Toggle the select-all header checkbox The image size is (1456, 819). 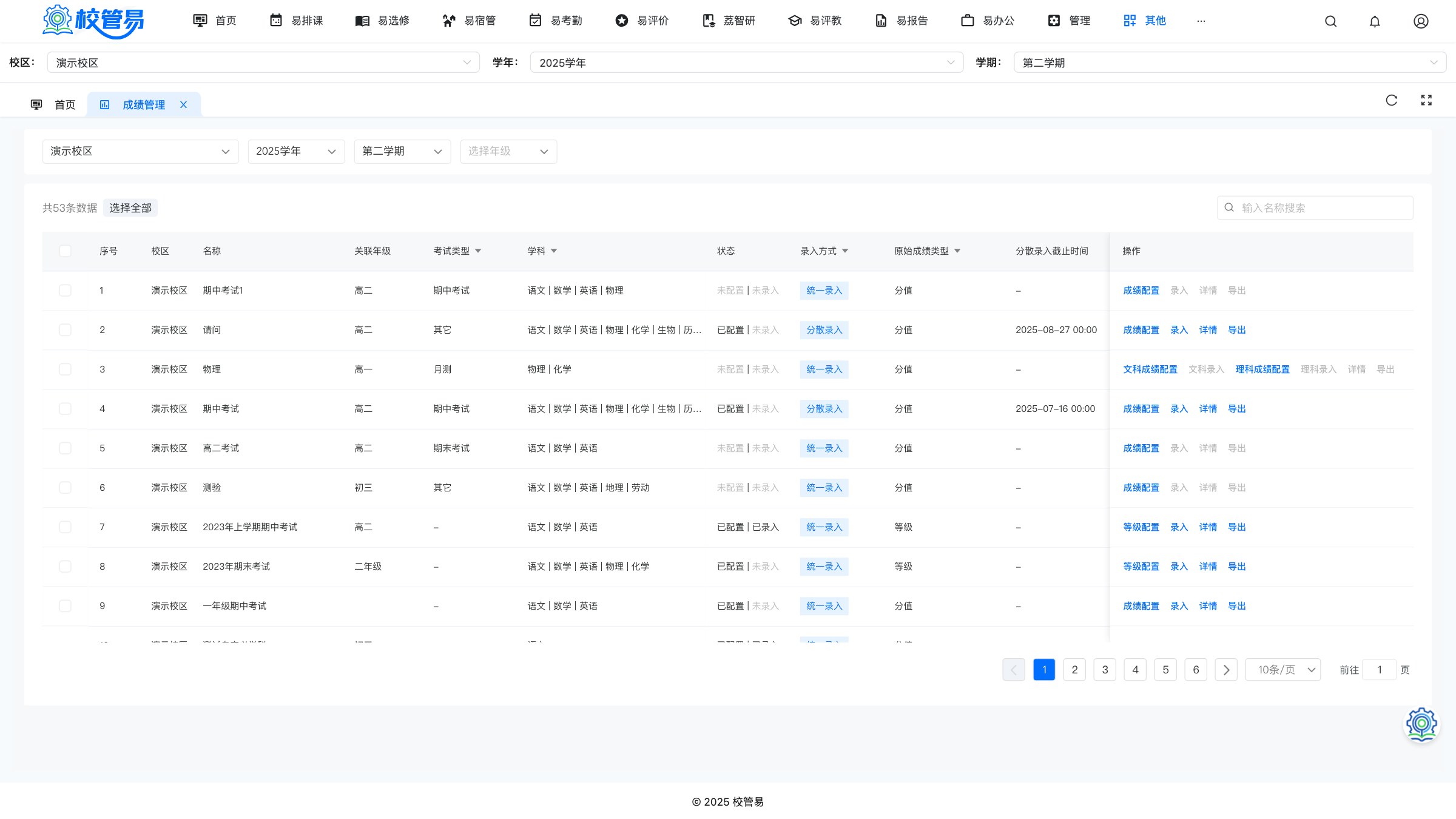tap(65, 251)
